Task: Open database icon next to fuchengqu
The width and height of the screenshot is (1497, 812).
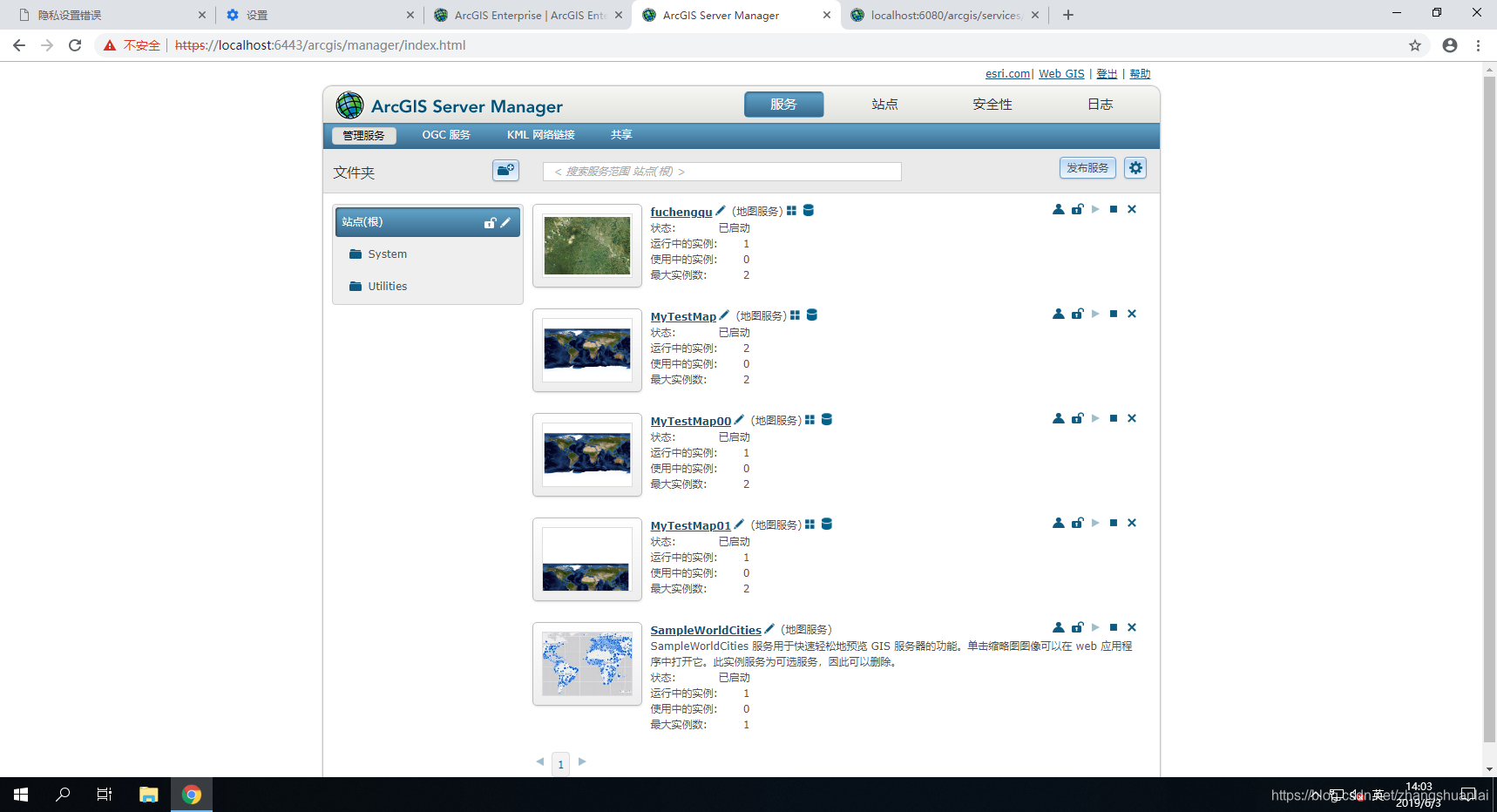Action: point(809,210)
